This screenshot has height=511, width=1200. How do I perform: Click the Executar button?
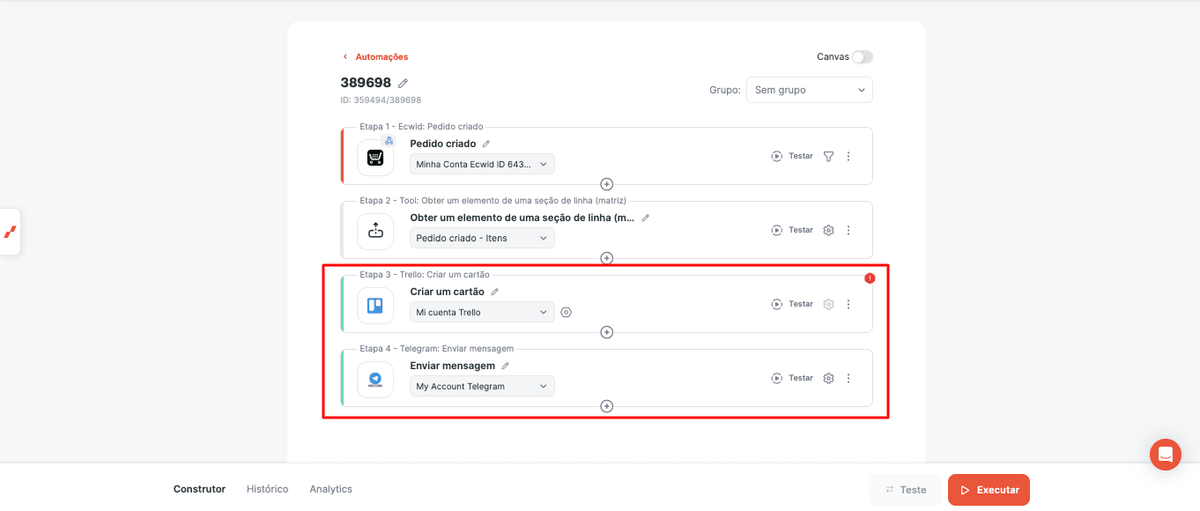pyautogui.click(x=989, y=490)
